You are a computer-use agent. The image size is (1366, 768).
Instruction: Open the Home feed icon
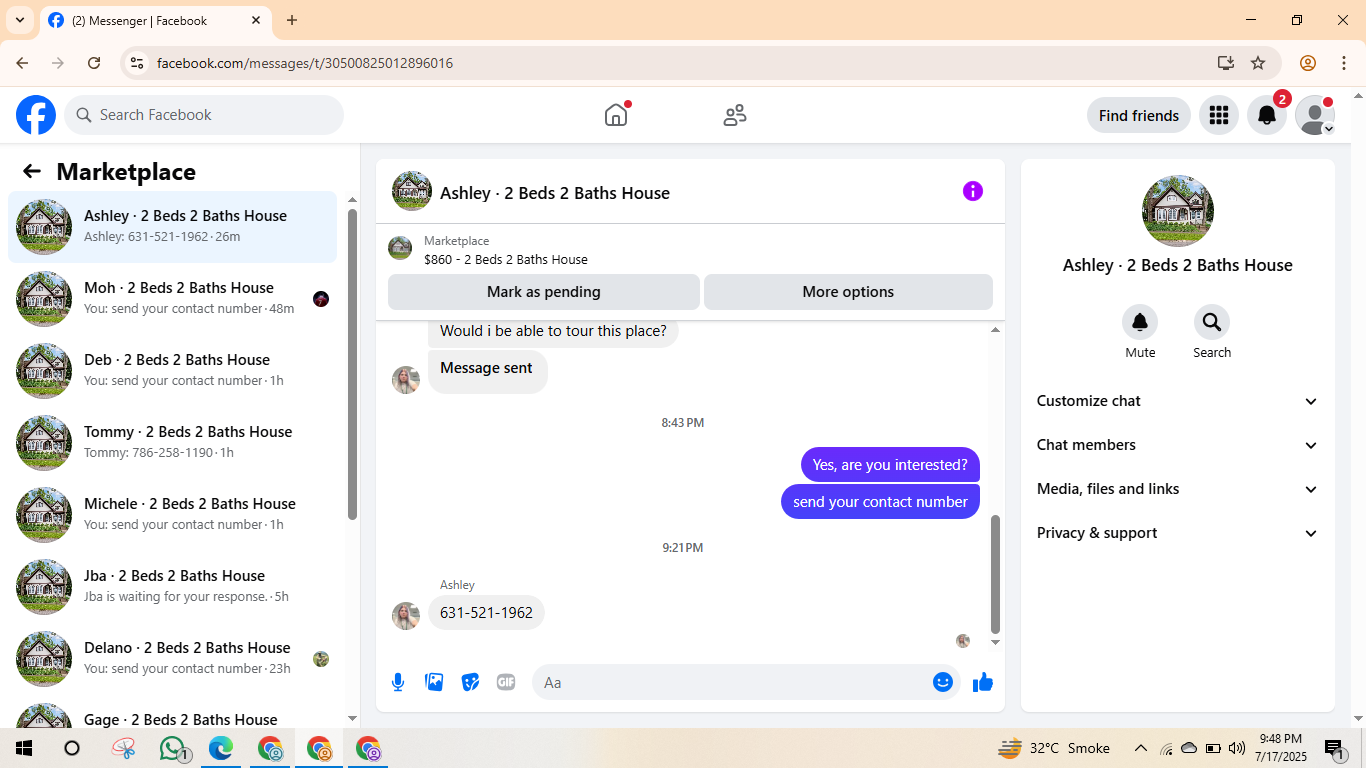[616, 115]
